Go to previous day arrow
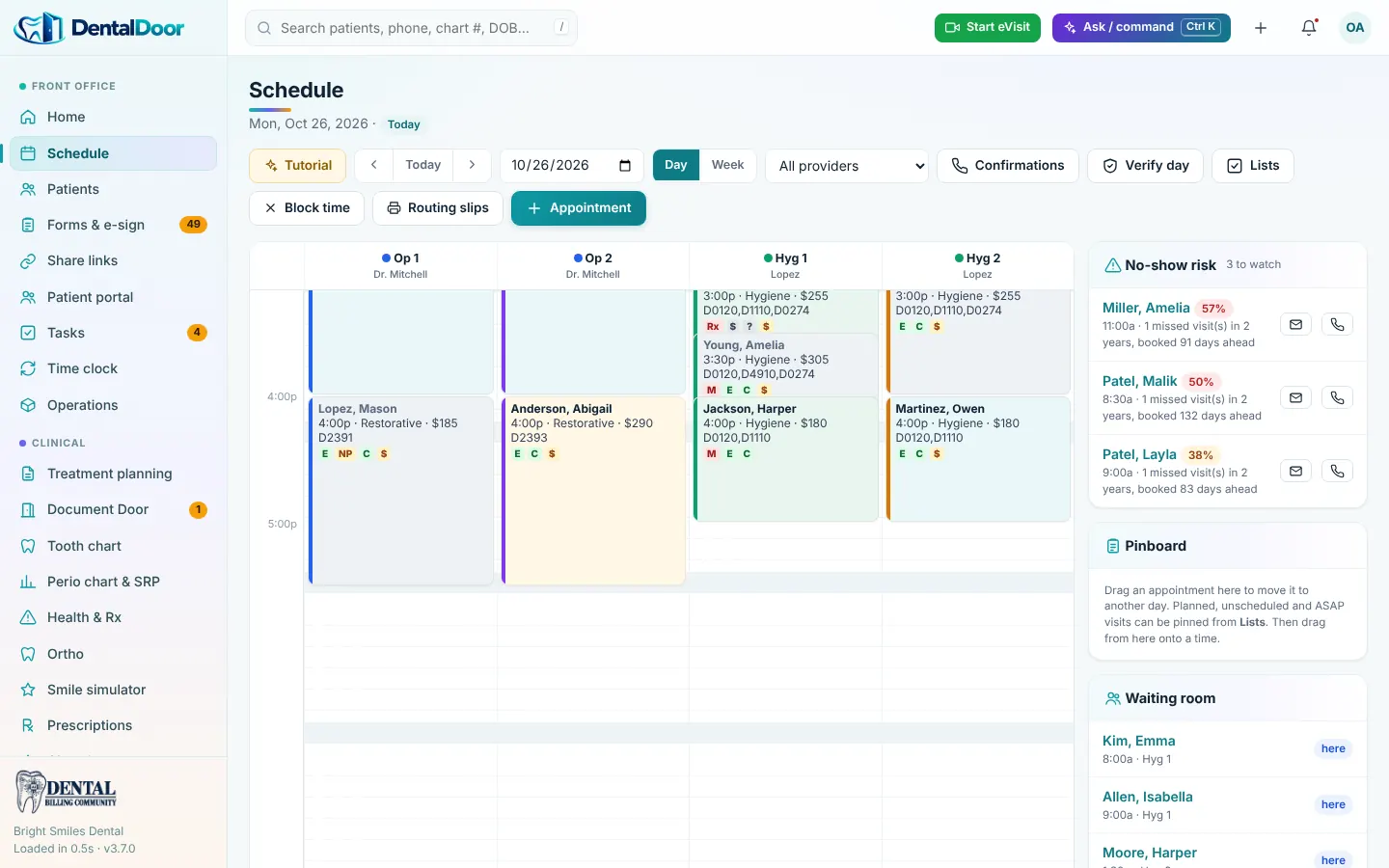Viewport: 1389px width, 868px height. [374, 165]
